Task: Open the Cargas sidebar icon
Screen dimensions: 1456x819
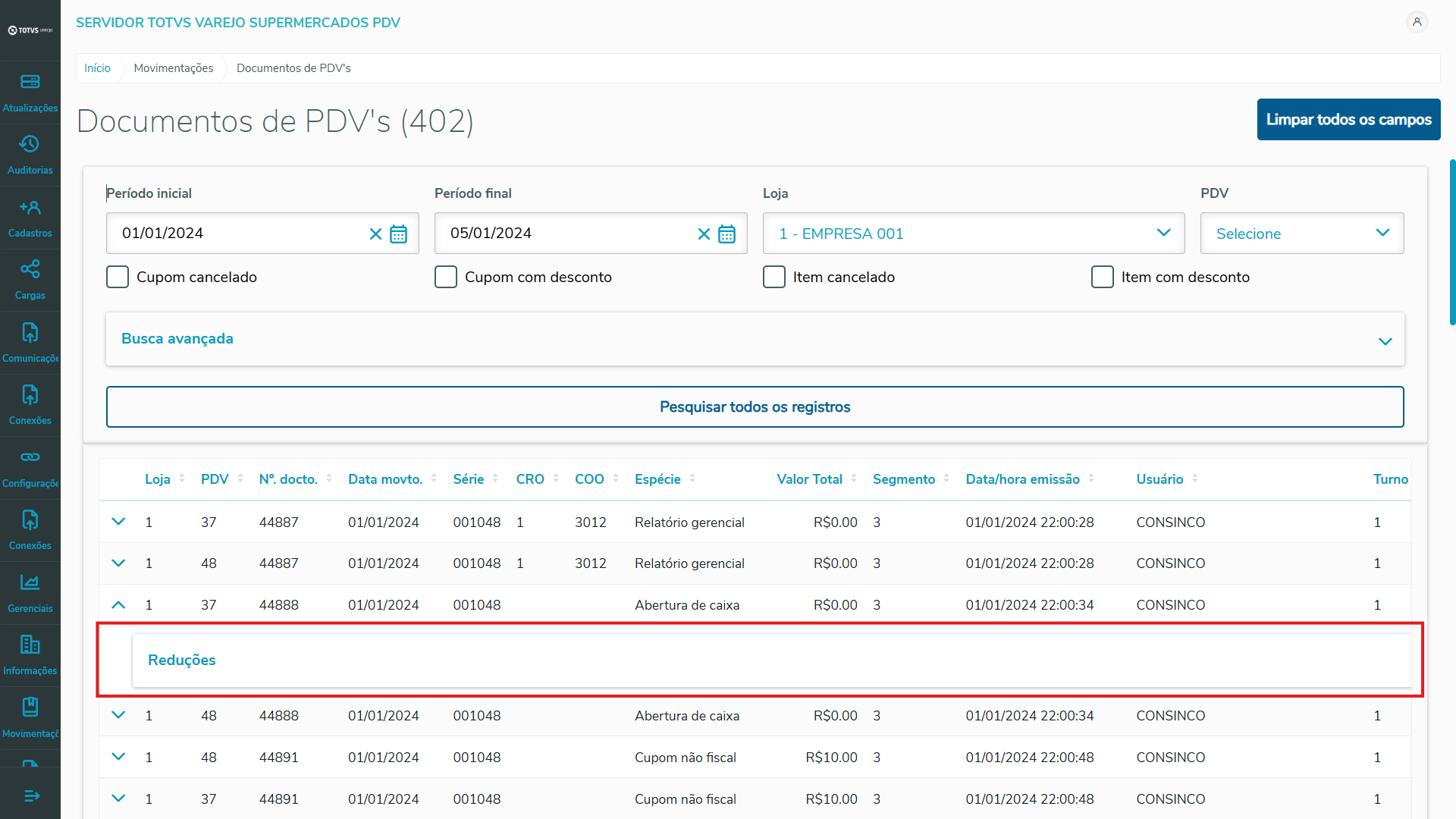Action: [30, 269]
